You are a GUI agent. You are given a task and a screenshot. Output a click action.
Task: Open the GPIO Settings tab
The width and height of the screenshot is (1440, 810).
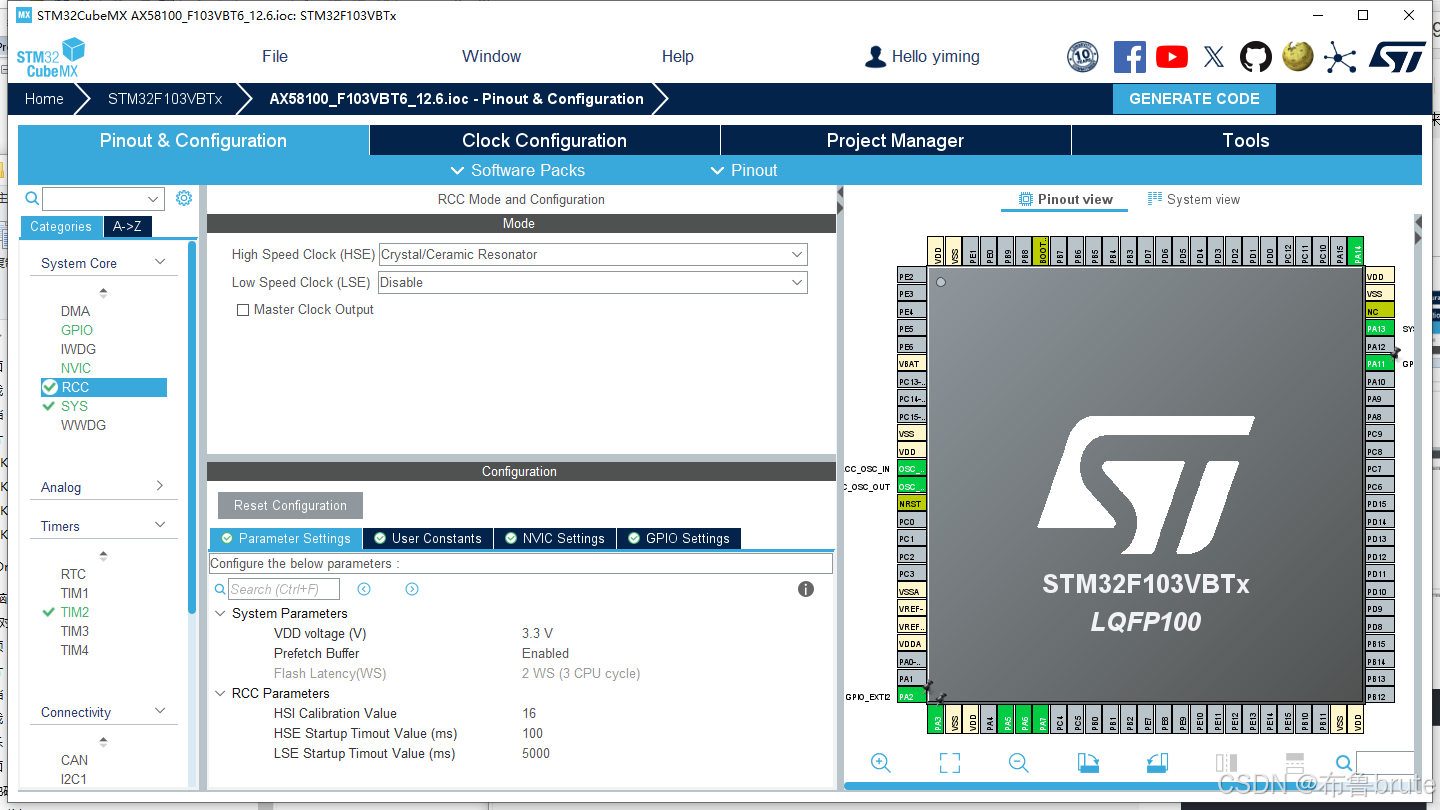point(678,538)
